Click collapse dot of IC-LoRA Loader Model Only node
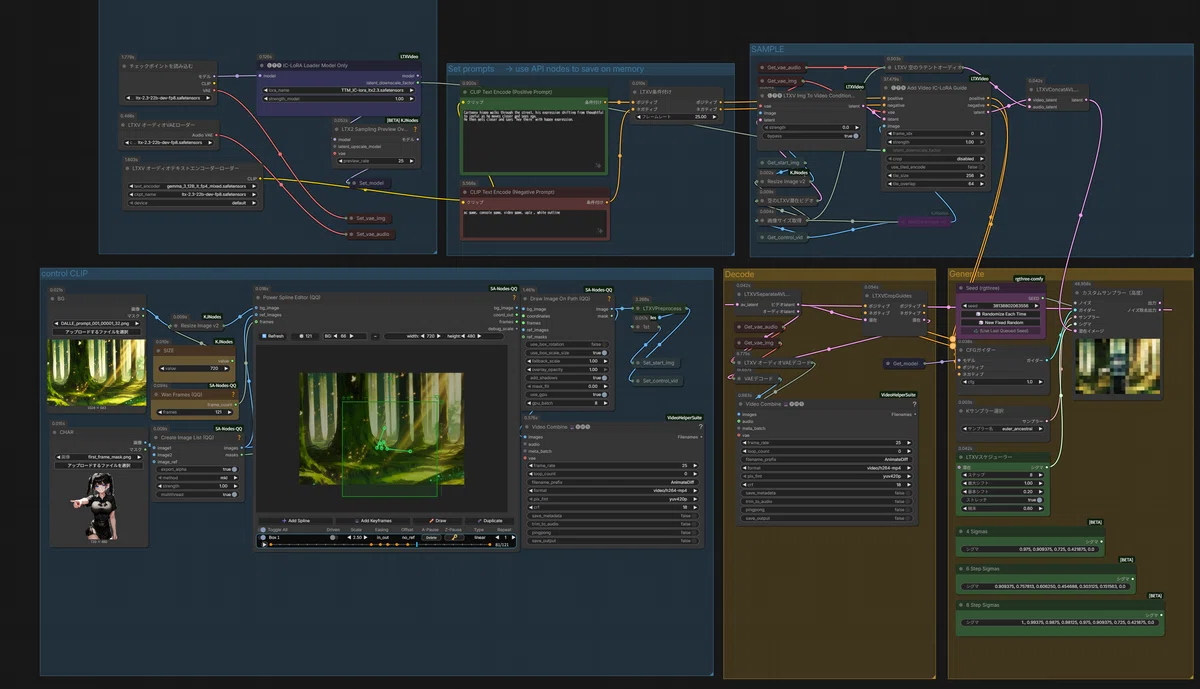This screenshot has height=689, width=1200. coord(261,65)
